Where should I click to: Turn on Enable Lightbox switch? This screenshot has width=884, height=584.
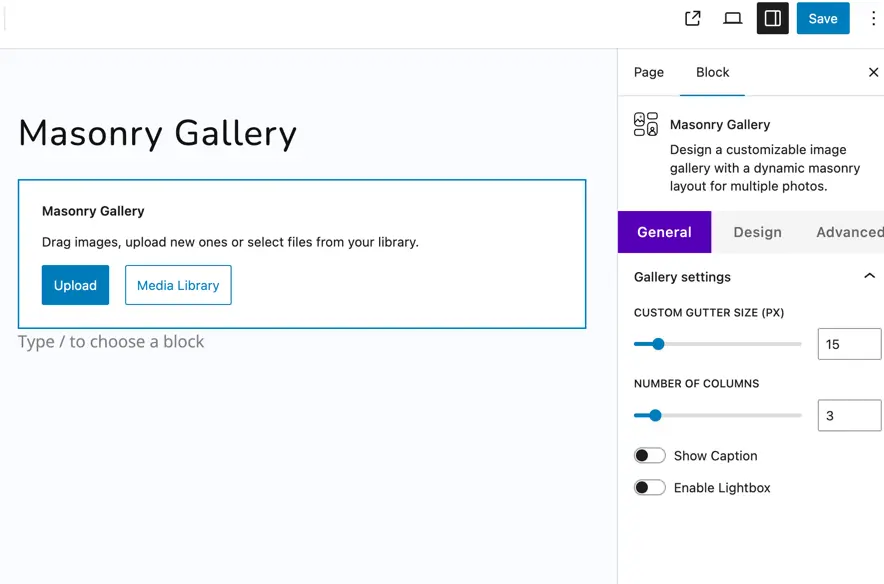pyautogui.click(x=649, y=488)
